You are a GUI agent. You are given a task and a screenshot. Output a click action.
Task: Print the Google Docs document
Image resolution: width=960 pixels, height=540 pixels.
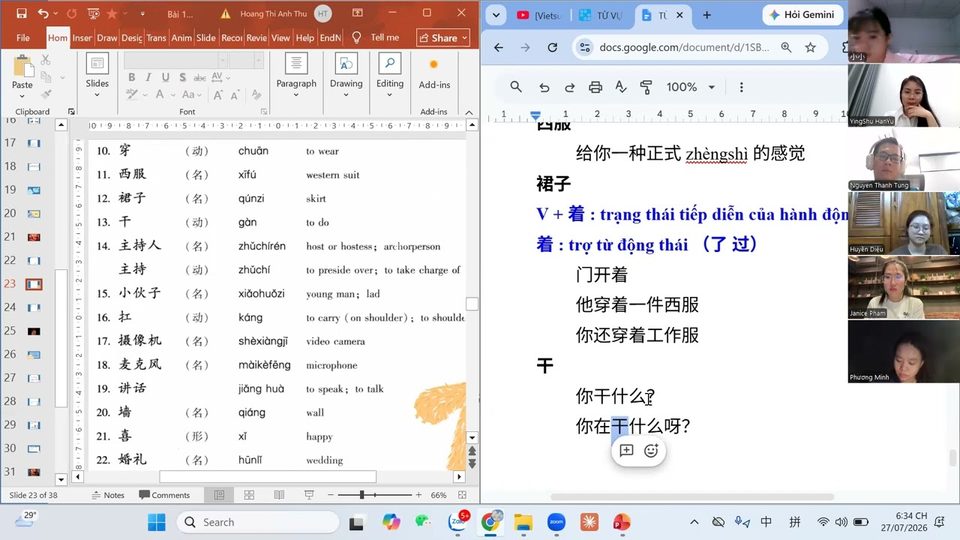595,87
